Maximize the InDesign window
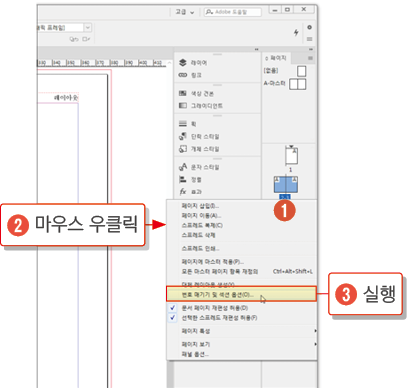The image size is (407, 388). coord(288,10)
